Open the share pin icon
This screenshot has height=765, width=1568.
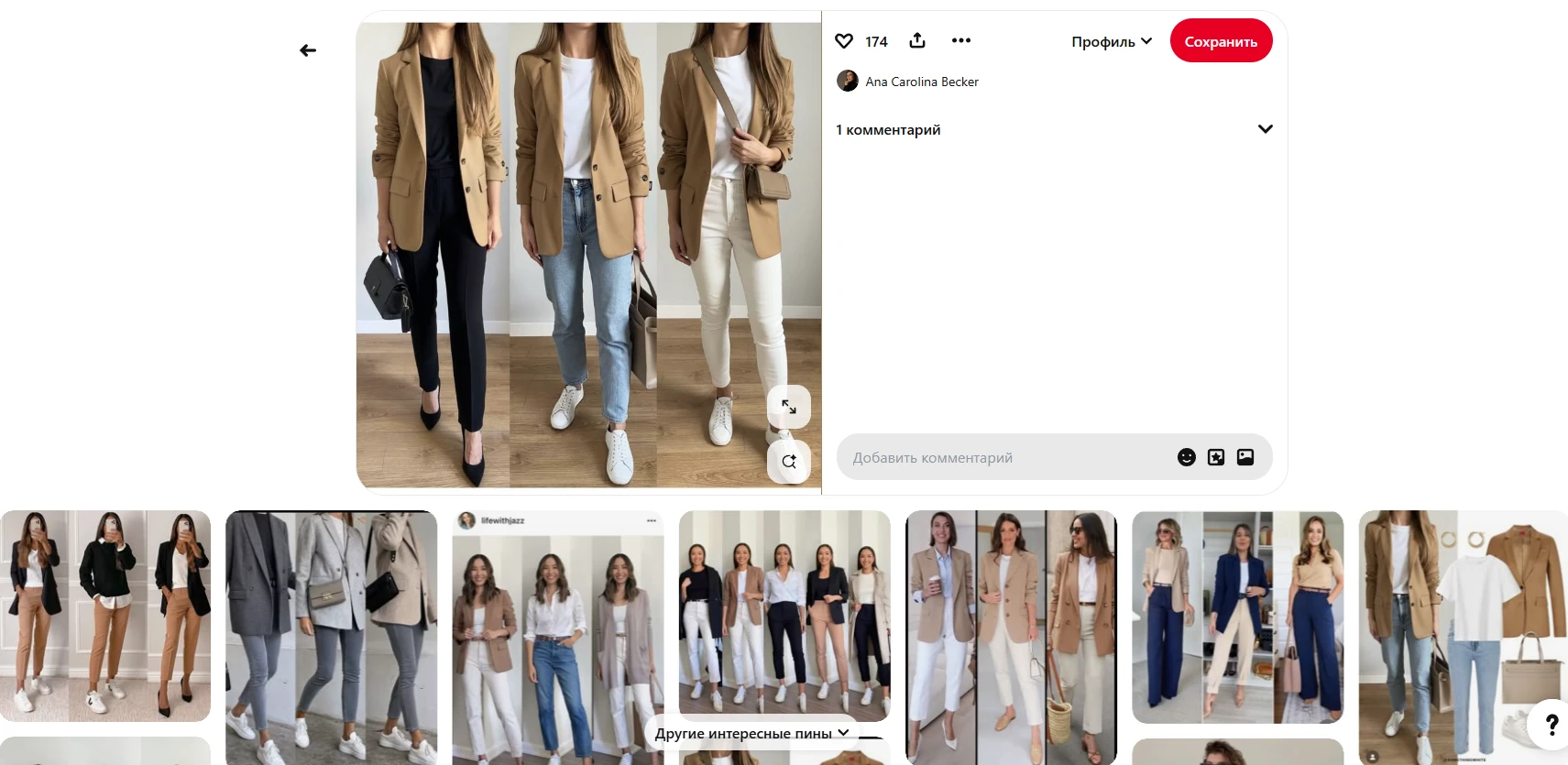tap(917, 40)
